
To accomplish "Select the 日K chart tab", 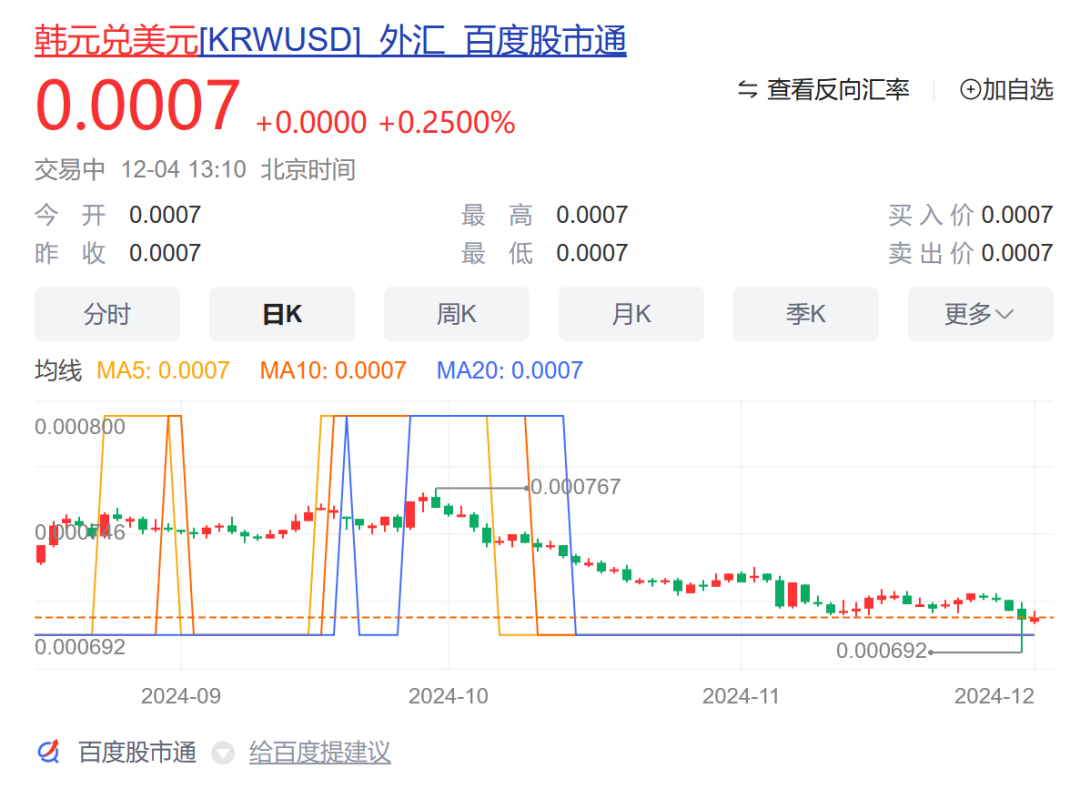I will click(x=282, y=314).
